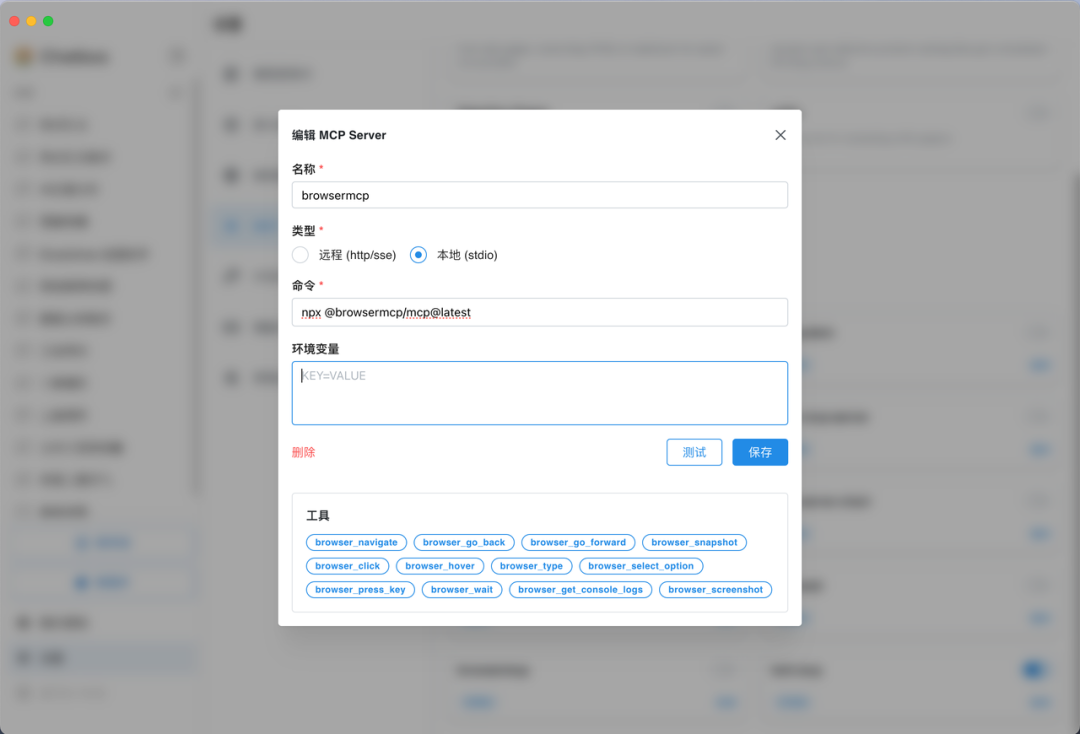This screenshot has width=1080, height=734.
Task: Click the browser_go_back tool tag
Action: pos(464,543)
